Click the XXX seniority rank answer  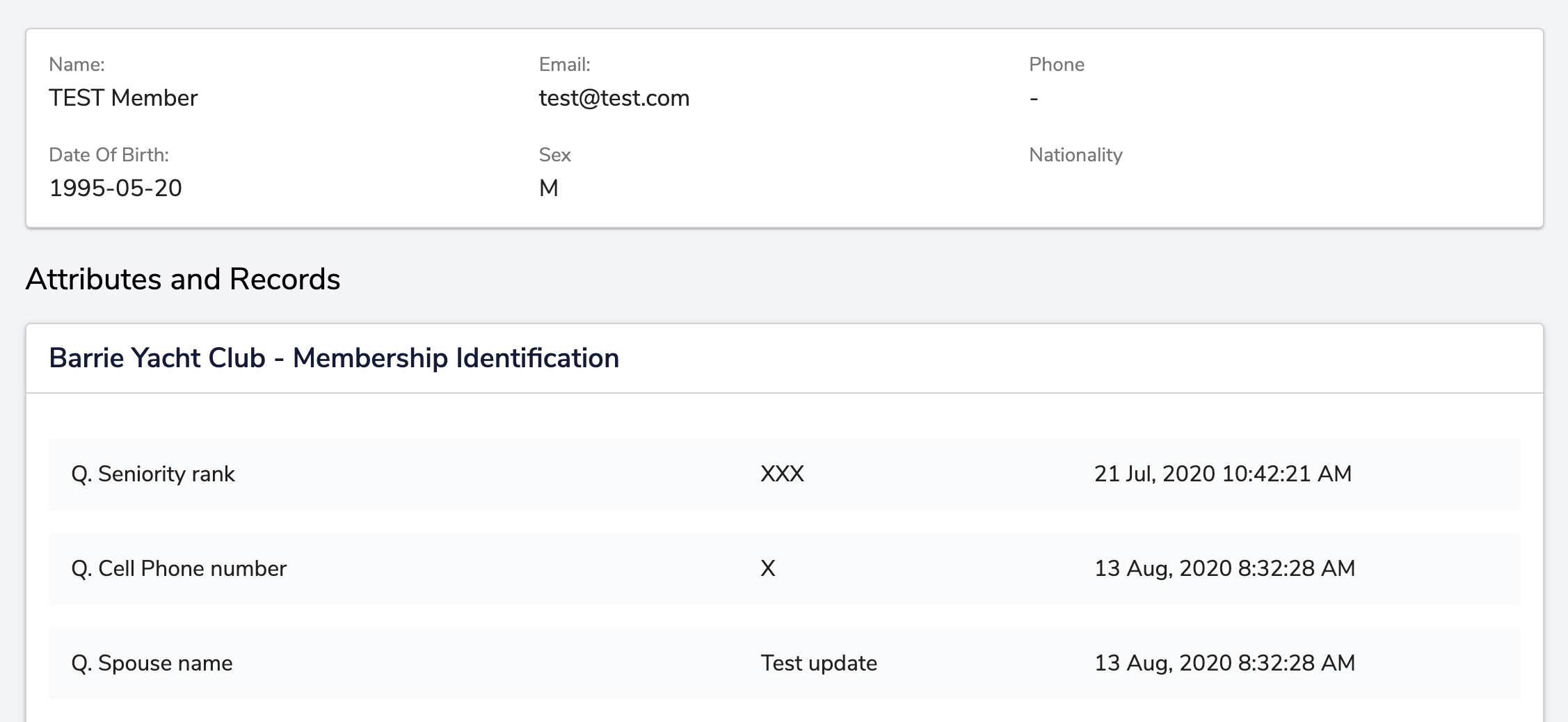[782, 474]
